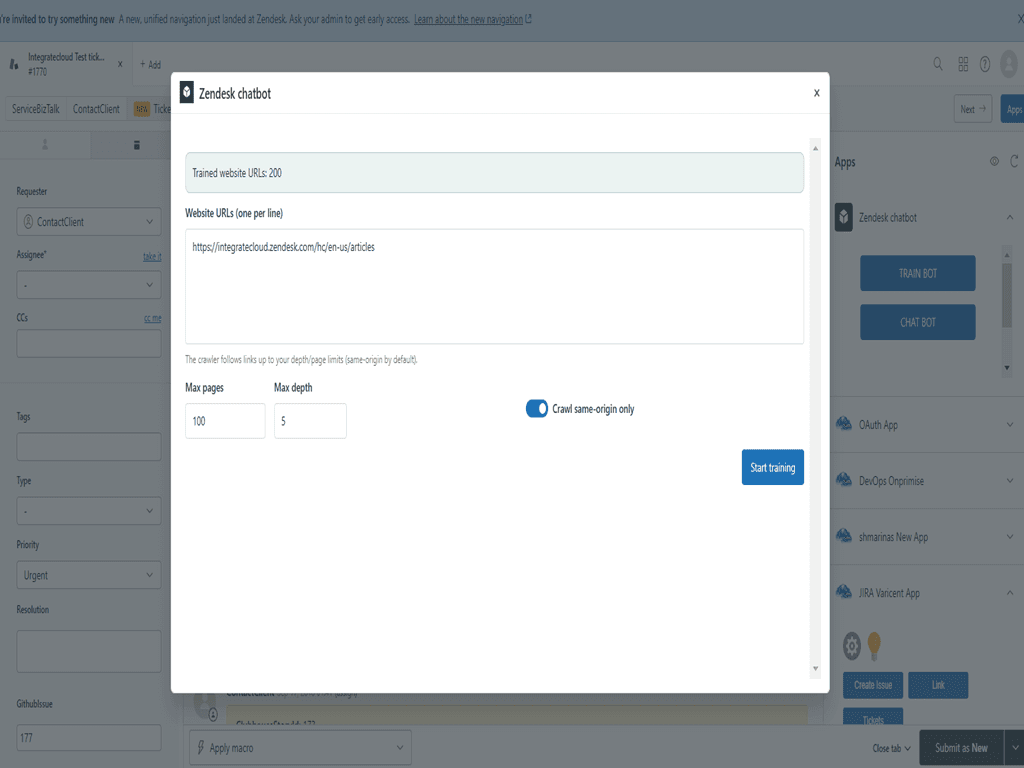Click the Link button in JIRA app
1024x768 pixels.
click(x=938, y=685)
